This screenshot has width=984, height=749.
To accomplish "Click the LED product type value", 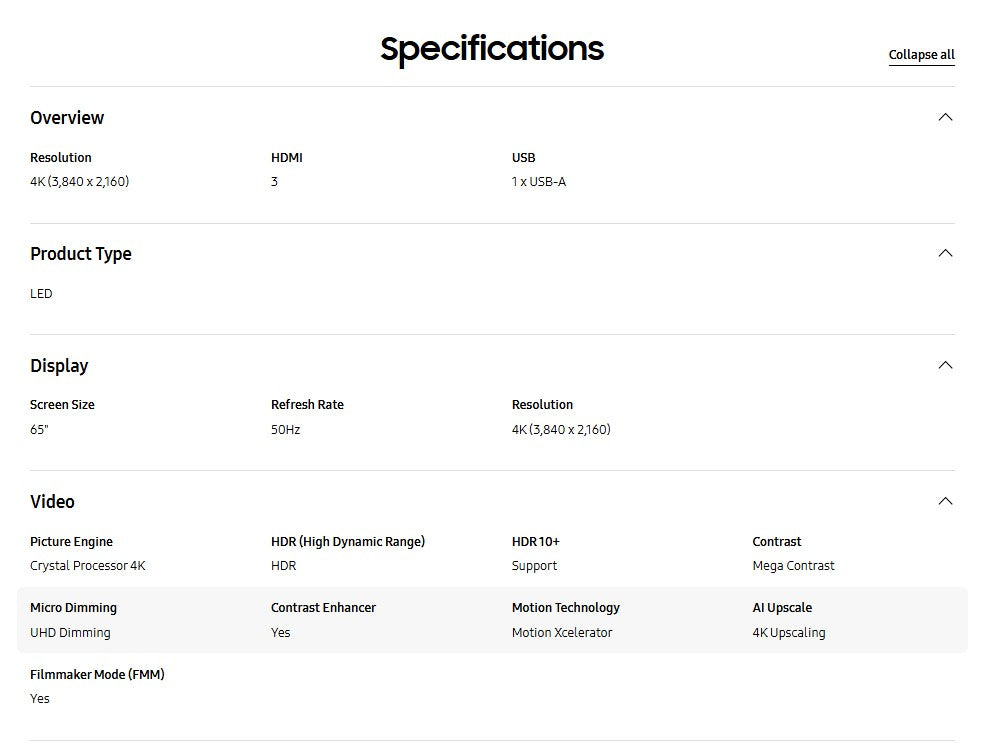I will (x=41, y=294).
